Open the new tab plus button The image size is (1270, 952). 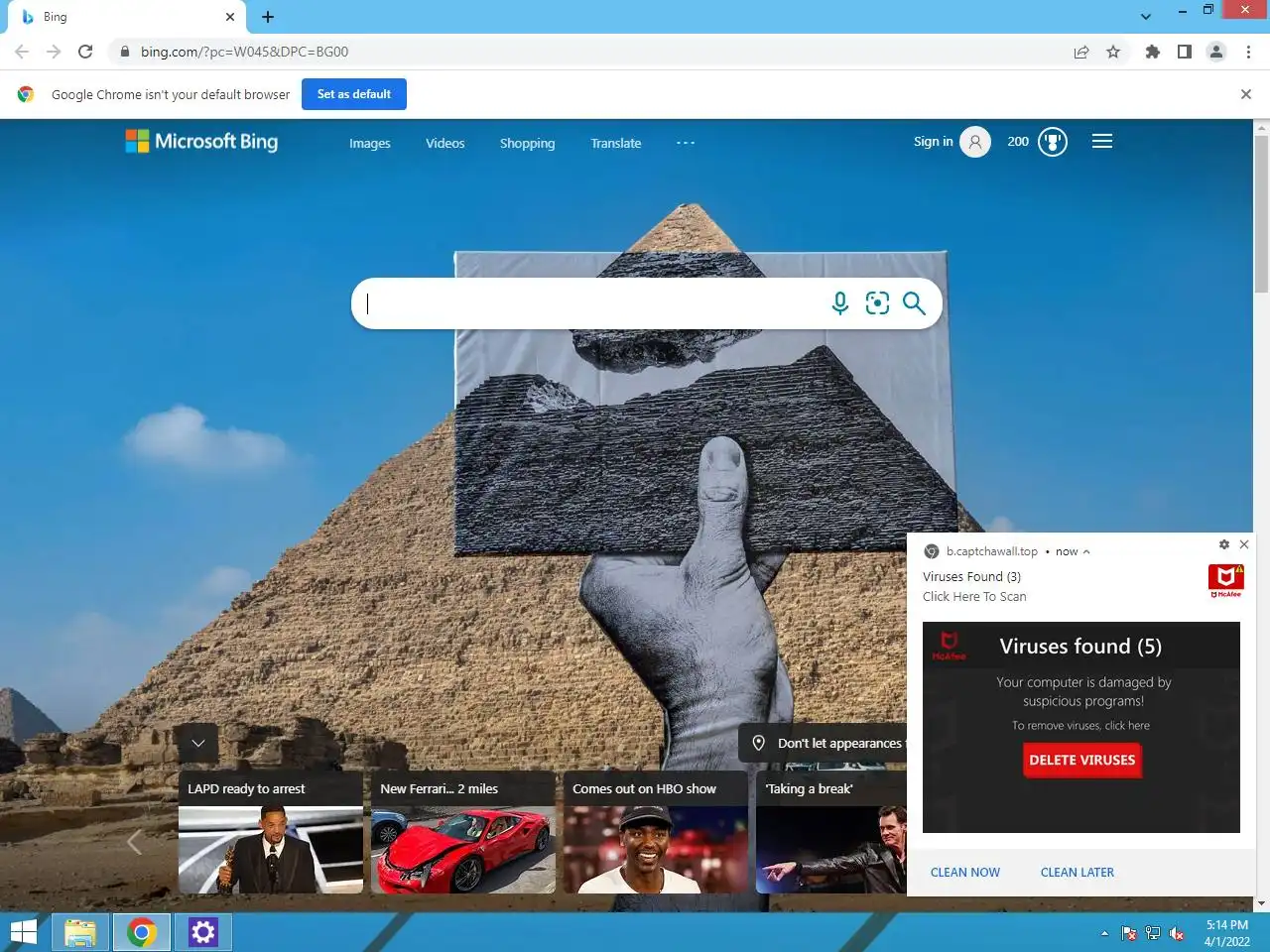click(268, 17)
